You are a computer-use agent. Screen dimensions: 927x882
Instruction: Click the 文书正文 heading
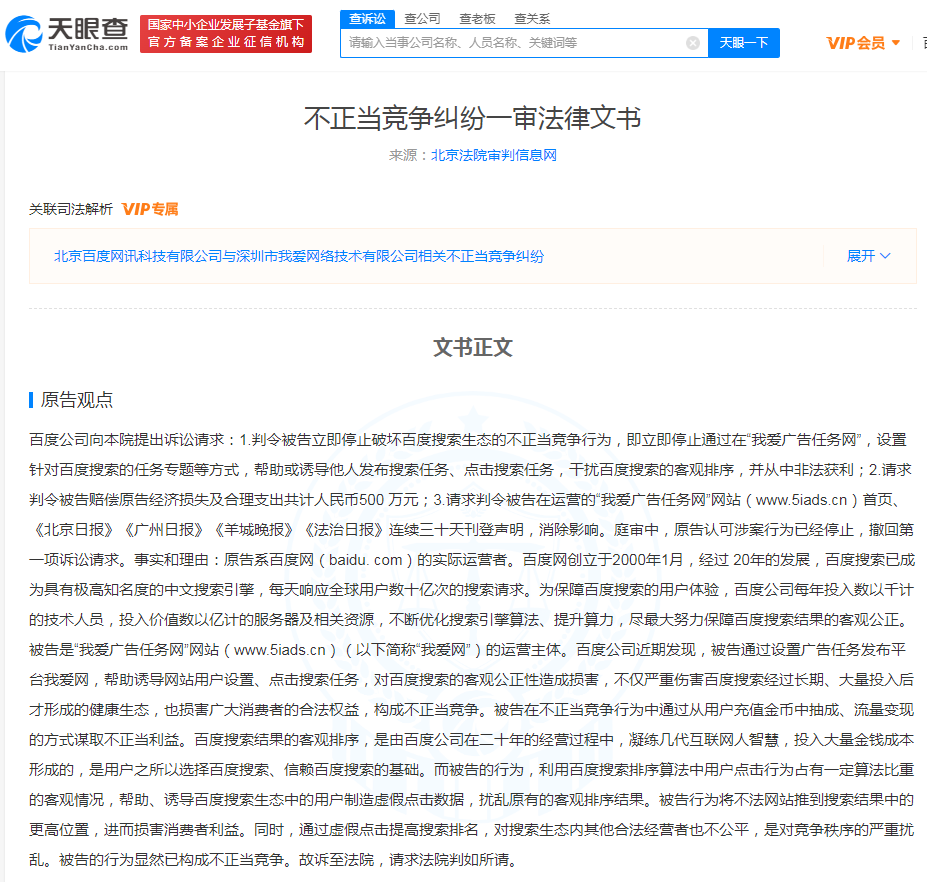click(x=472, y=348)
